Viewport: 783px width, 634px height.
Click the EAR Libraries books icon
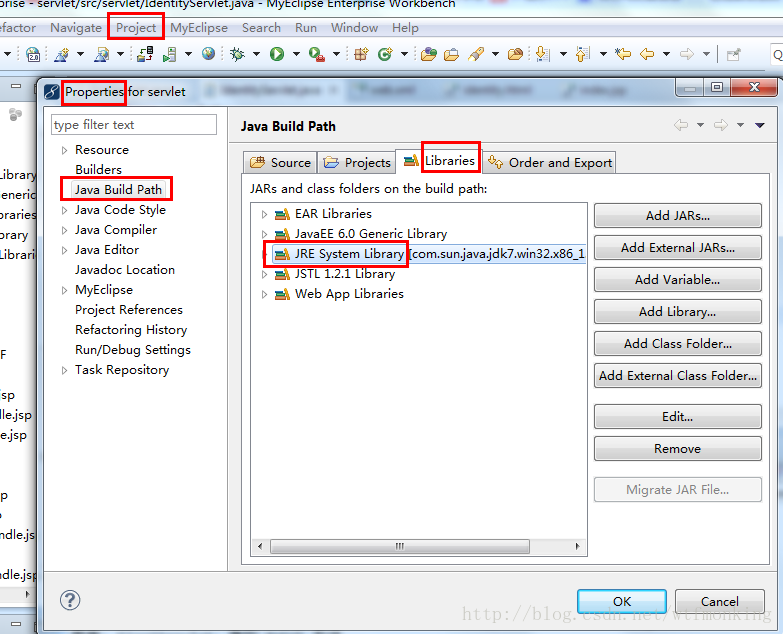point(282,214)
